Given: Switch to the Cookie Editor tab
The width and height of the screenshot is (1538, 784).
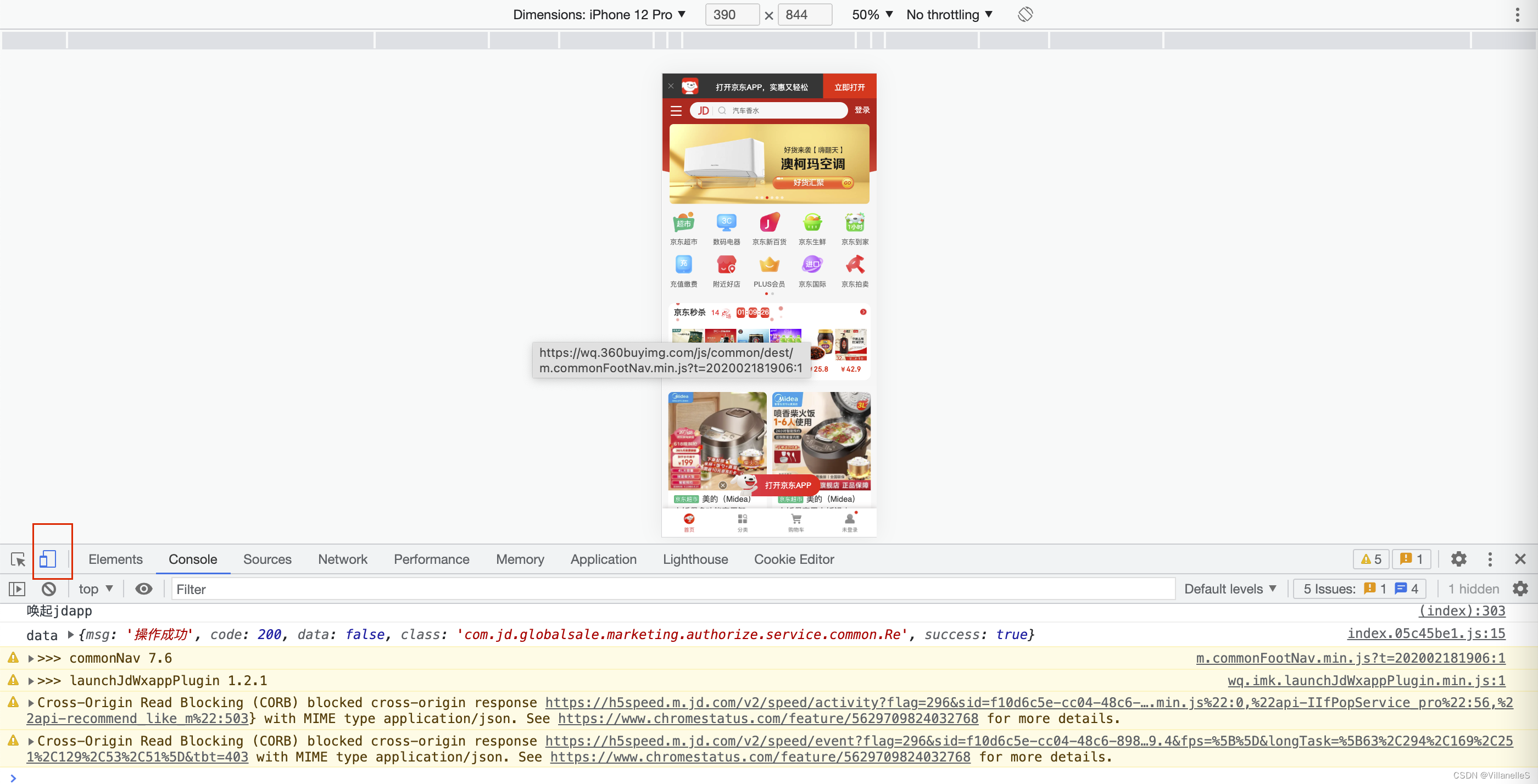Looking at the screenshot, I should [x=794, y=559].
